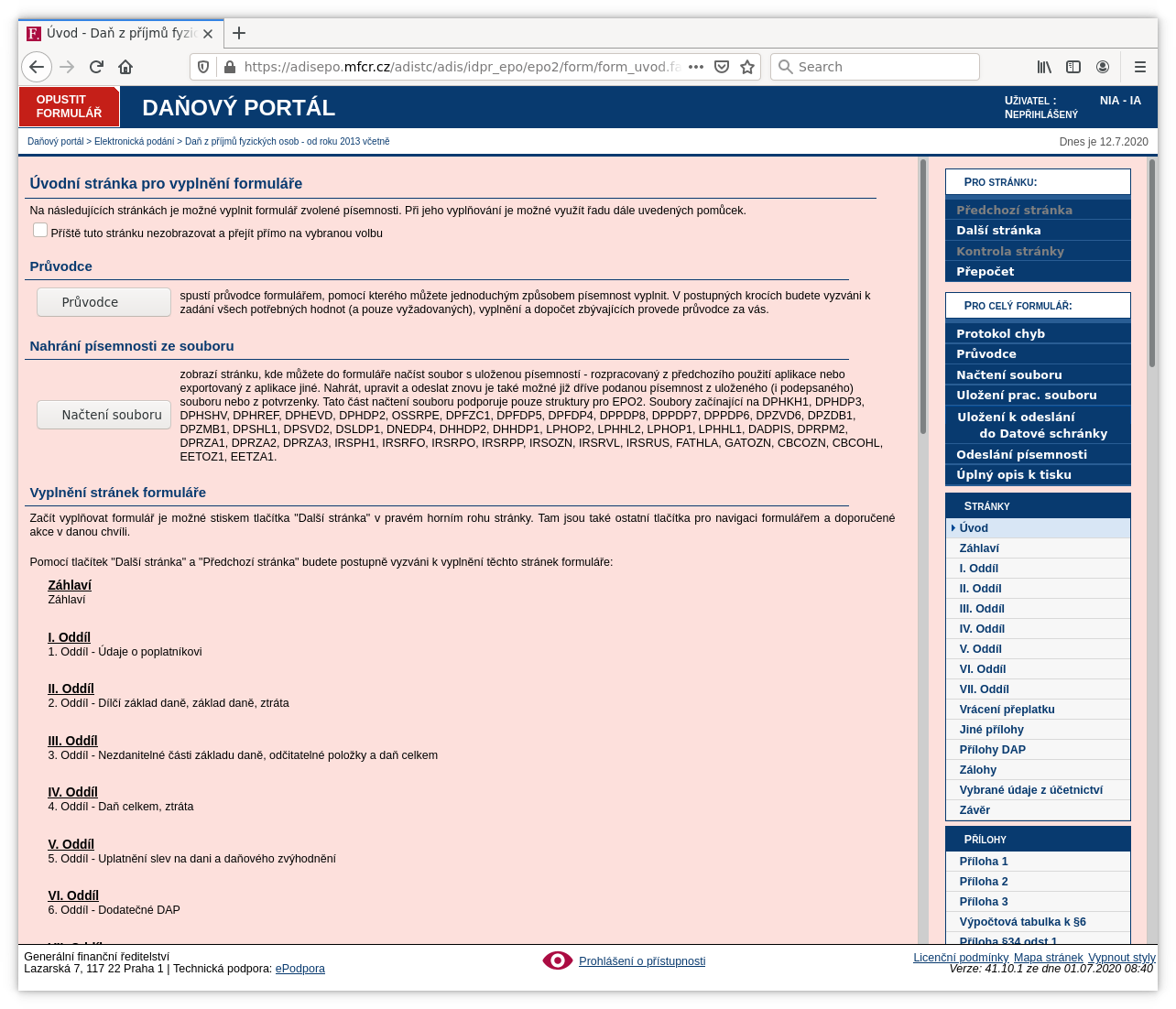Open Úplný opis k tisku
The width and height of the screenshot is (1176, 1009).
coord(1038,475)
